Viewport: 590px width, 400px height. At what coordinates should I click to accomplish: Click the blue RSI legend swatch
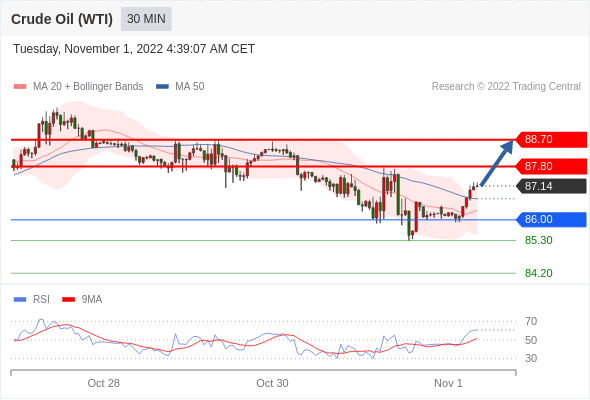pyautogui.click(x=20, y=300)
